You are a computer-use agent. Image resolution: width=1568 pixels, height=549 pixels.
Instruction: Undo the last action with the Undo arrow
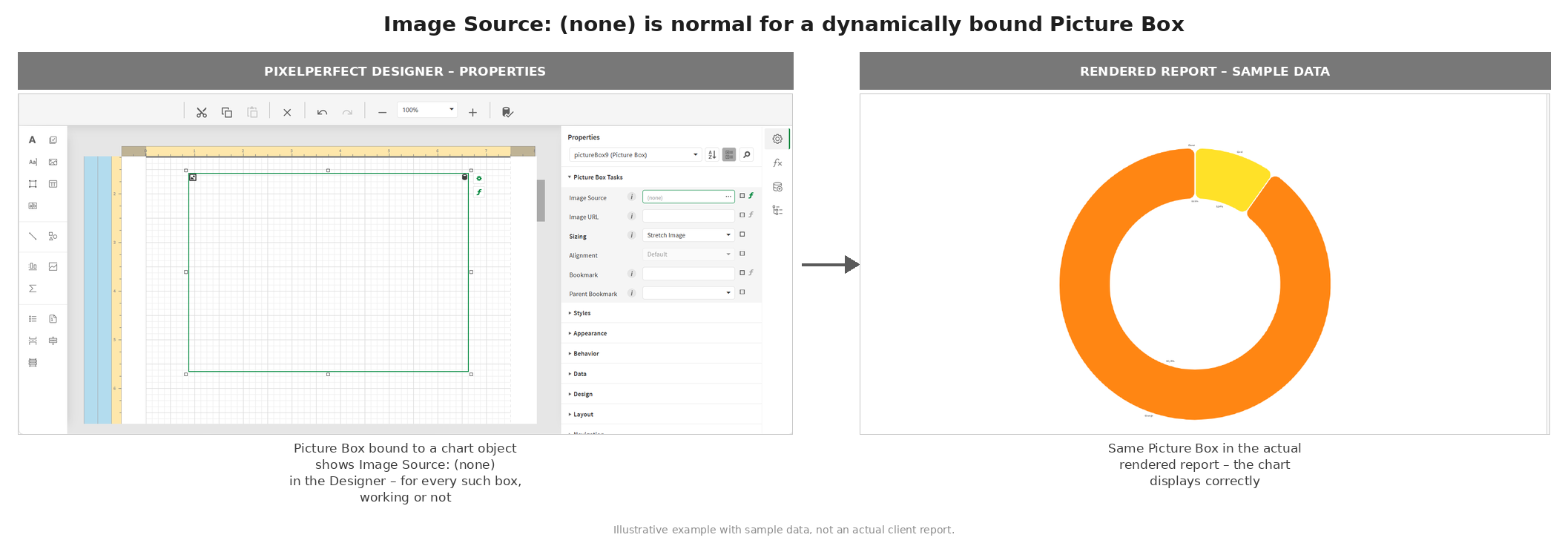click(322, 112)
